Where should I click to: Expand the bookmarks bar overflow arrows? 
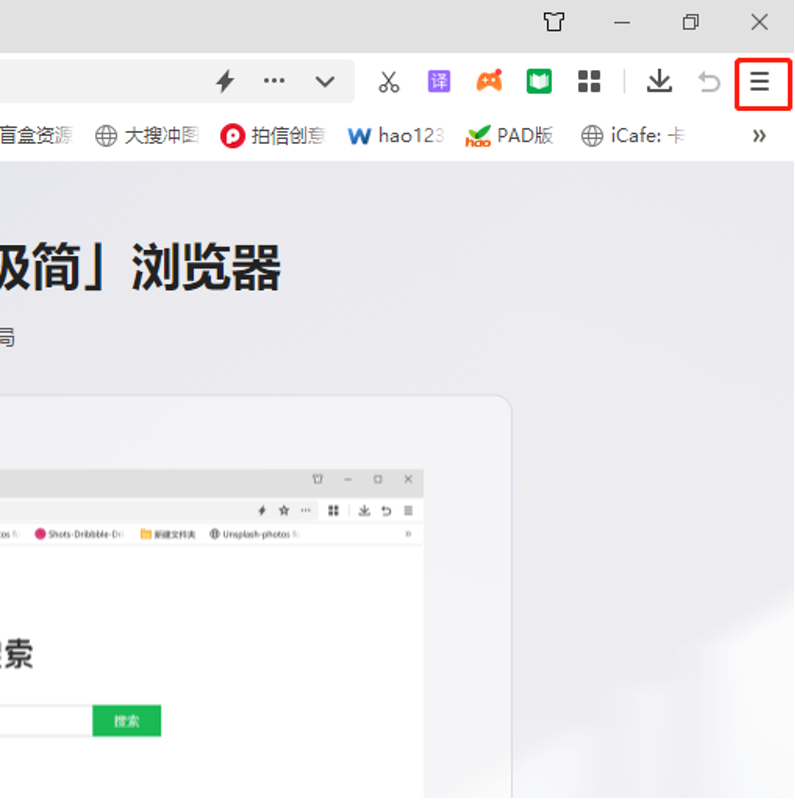click(759, 136)
